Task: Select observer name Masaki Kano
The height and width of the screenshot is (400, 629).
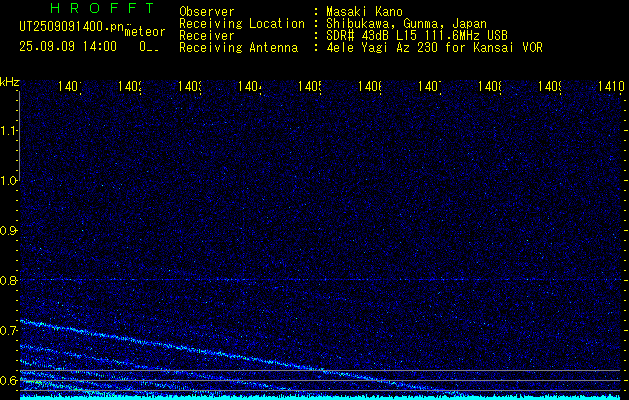Action: [364, 12]
